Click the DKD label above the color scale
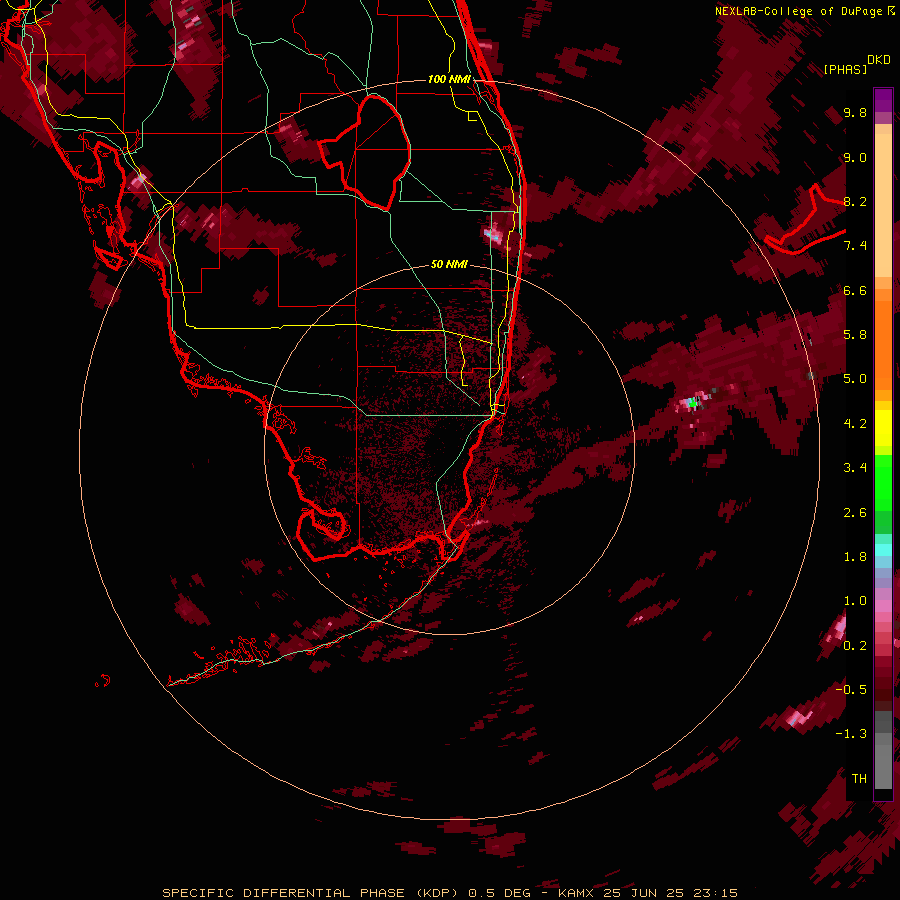The width and height of the screenshot is (900, 900). point(879,60)
